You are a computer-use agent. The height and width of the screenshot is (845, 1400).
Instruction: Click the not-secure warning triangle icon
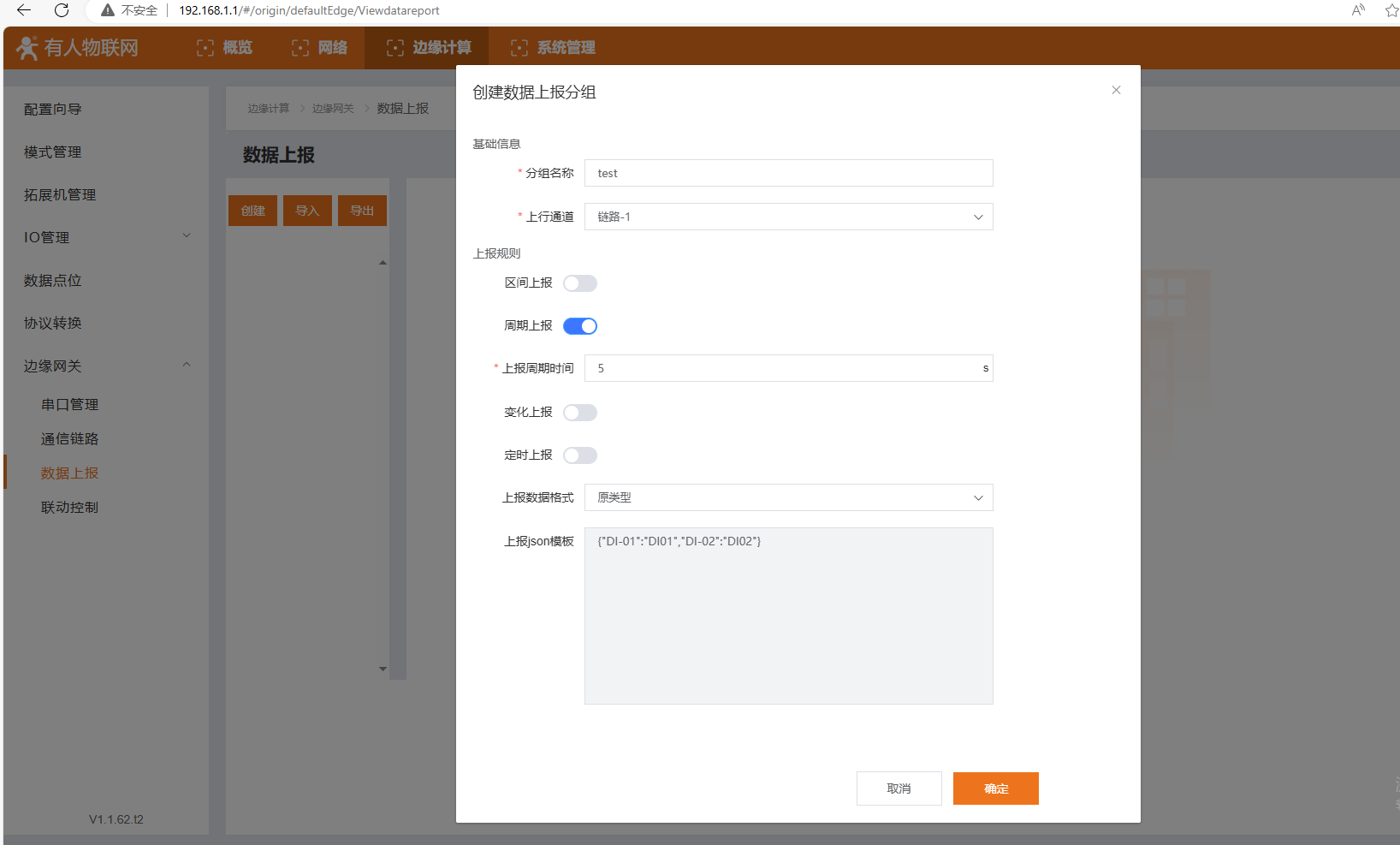coord(108,10)
